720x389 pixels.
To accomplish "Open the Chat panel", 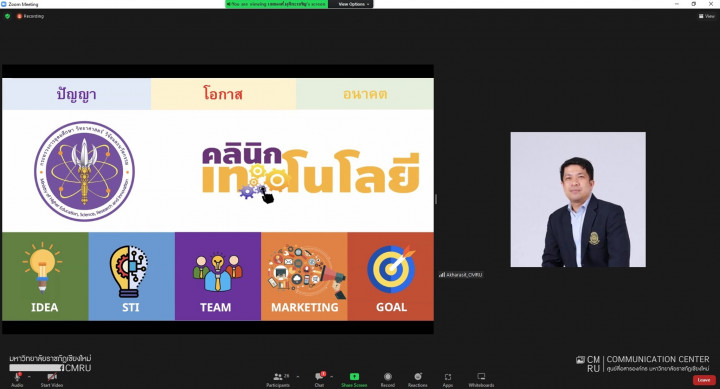I will click(319, 377).
